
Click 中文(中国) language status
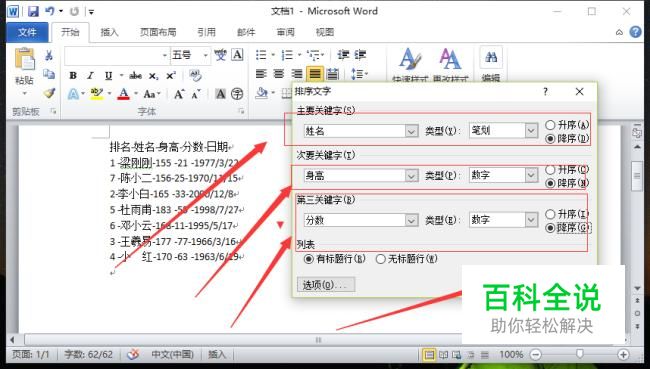click(172, 354)
